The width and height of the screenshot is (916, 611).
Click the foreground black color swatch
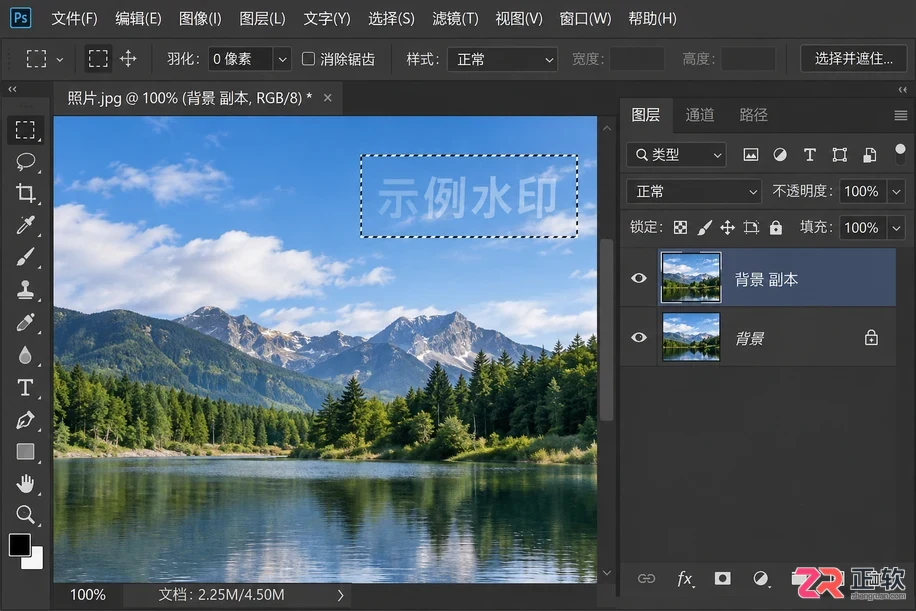pos(19,544)
